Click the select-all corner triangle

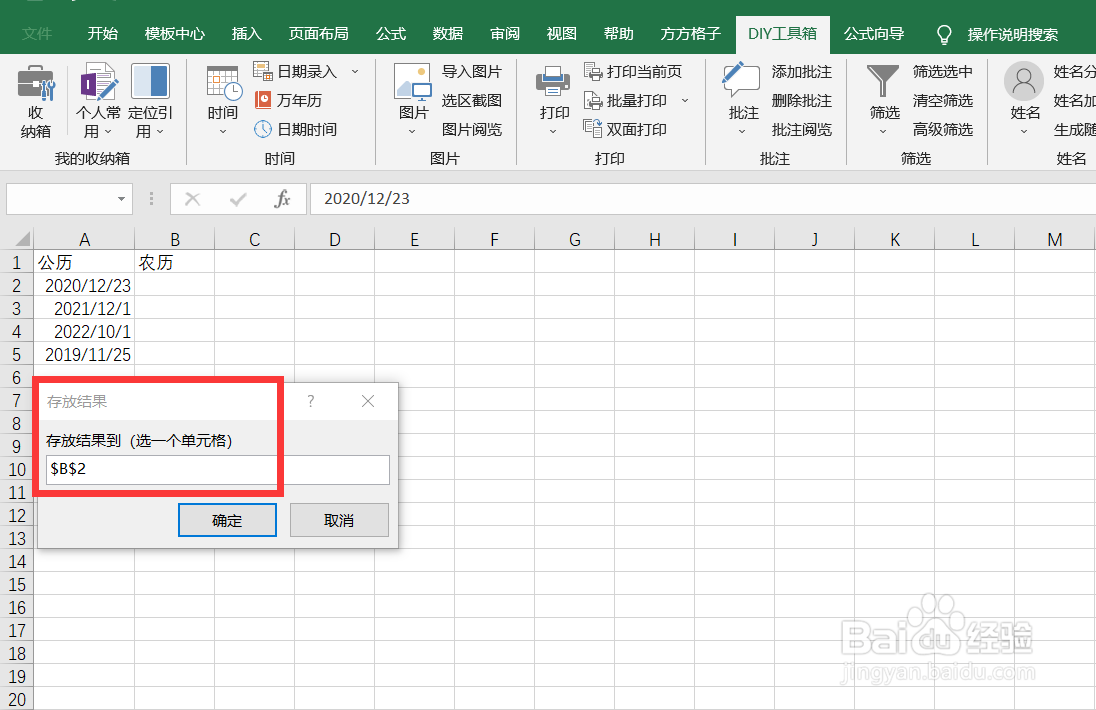(x=22, y=240)
